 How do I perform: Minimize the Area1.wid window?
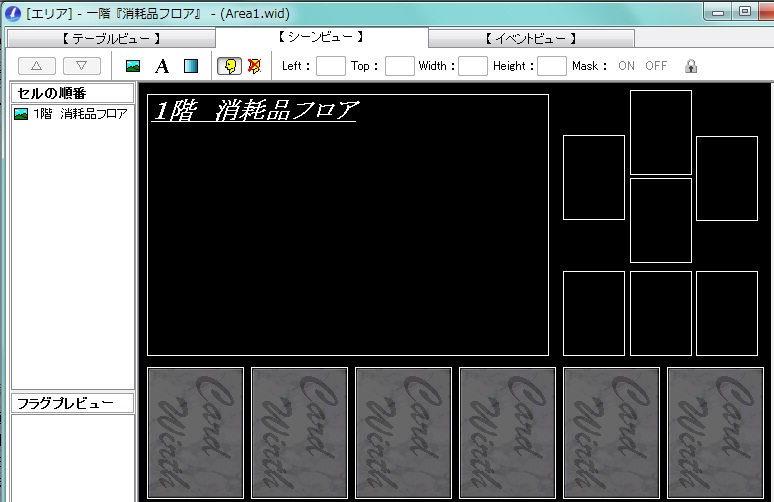718,12
